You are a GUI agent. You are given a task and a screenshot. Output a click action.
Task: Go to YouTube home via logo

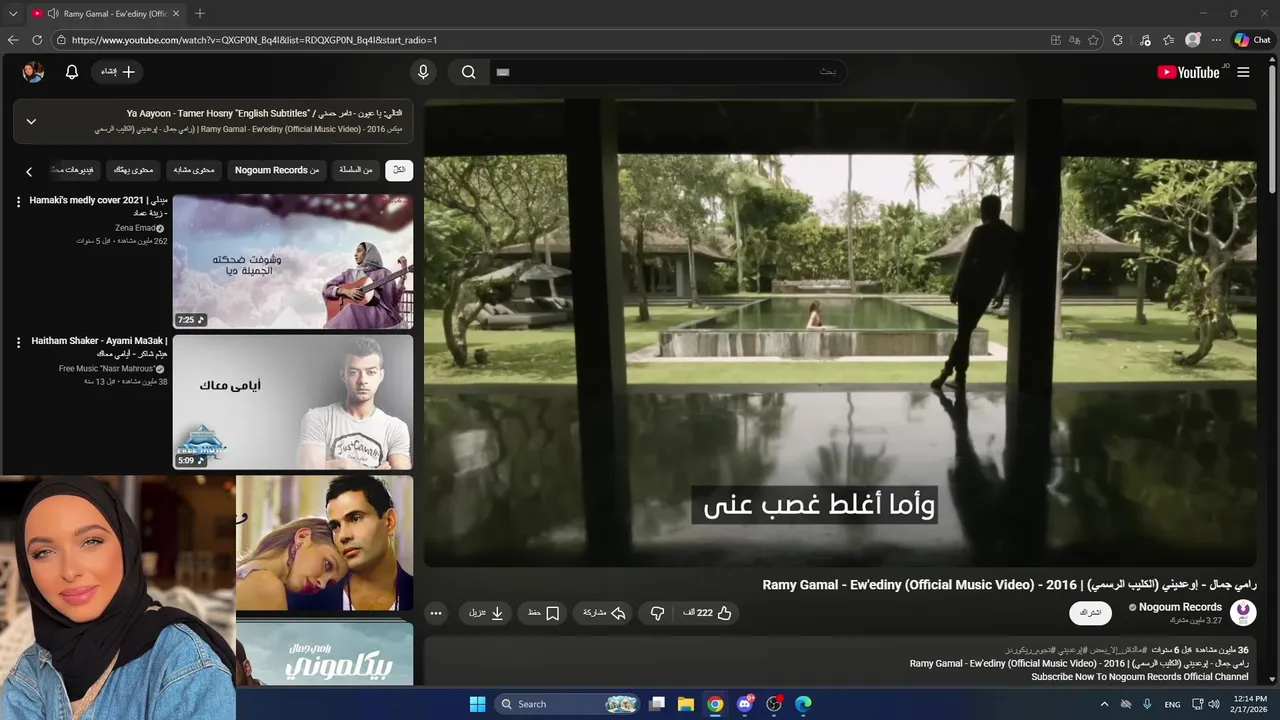[1188, 72]
